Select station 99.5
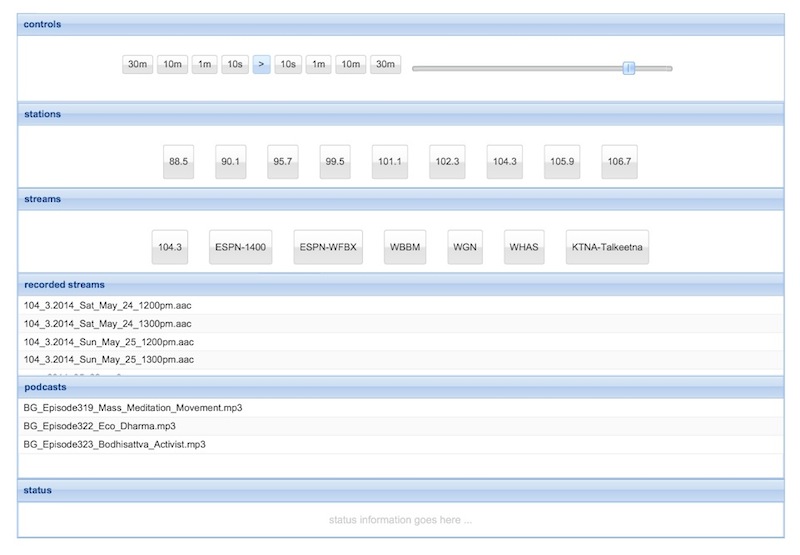 pyautogui.click(x=335, y=162)
